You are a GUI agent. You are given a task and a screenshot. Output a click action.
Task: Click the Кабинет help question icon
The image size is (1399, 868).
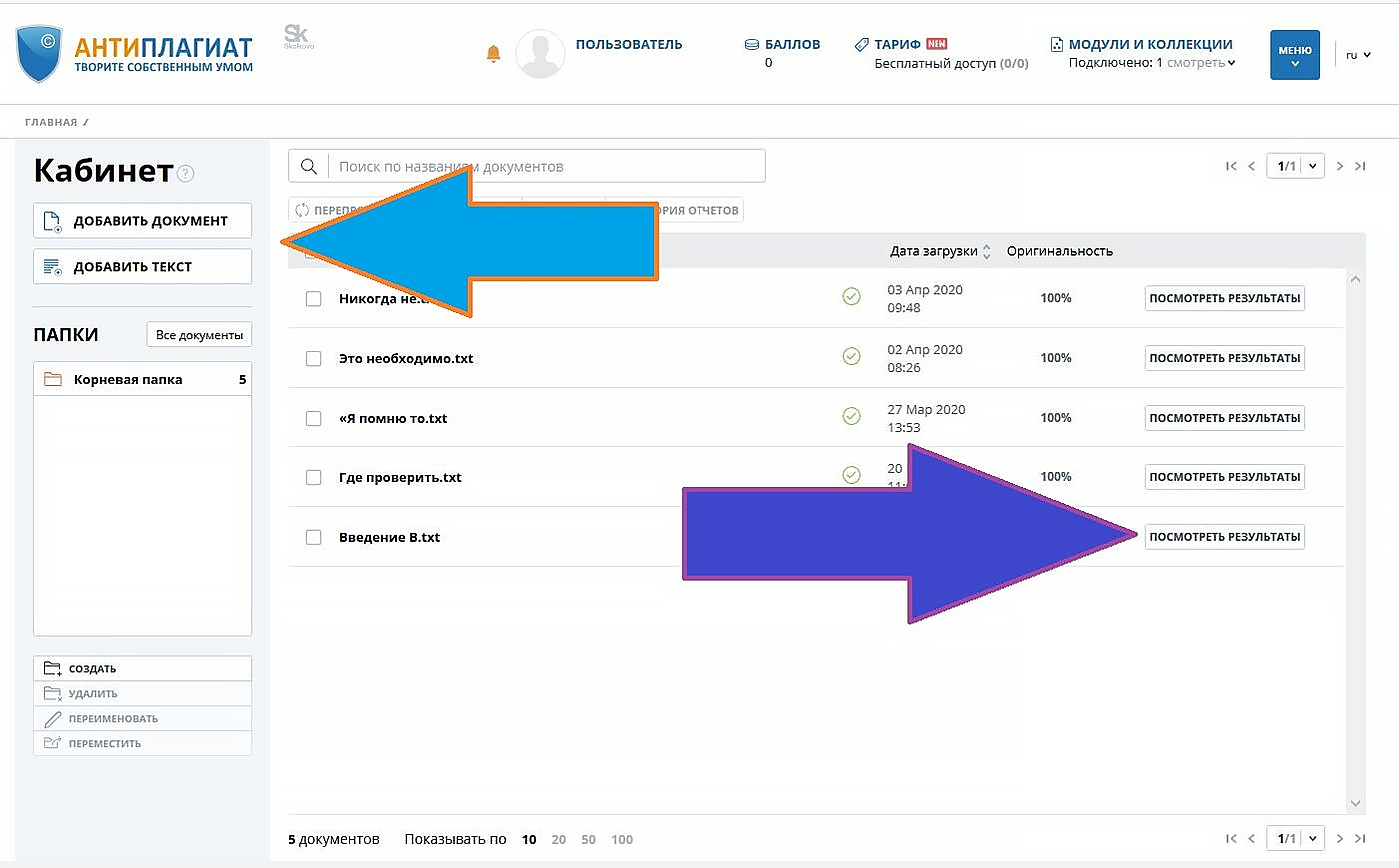[x=186, y=173]
